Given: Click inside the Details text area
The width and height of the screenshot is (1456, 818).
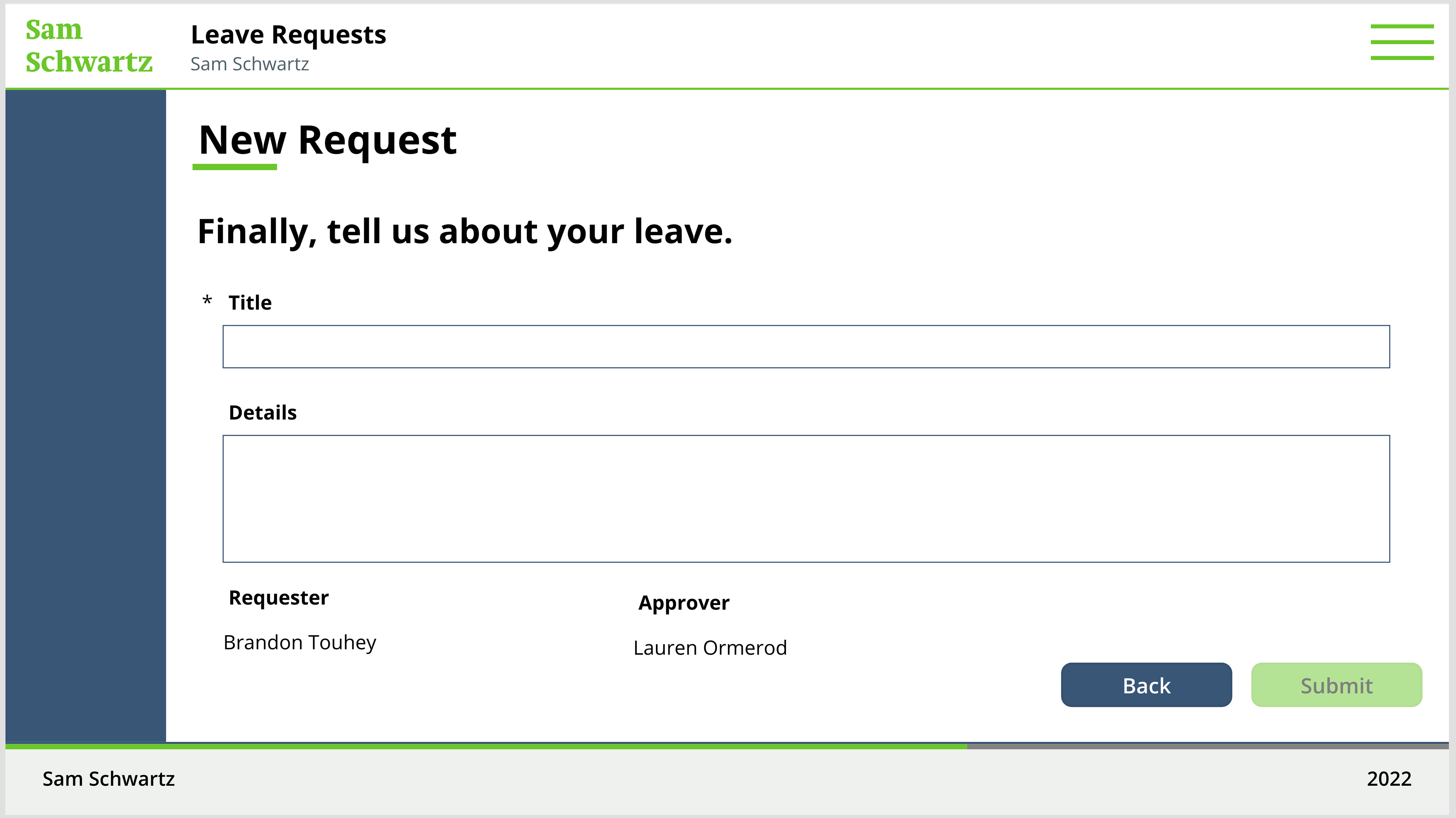Looking at the screenshot, I should 805,499.
